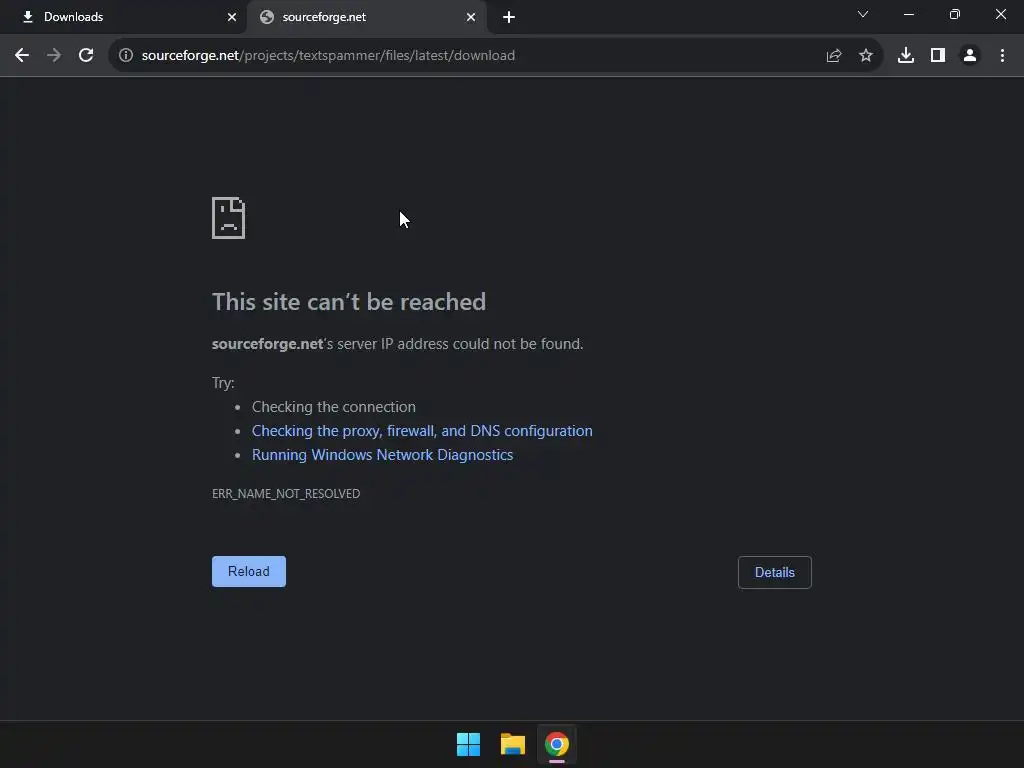The height and width of the screenshot is (768, 1024).
Task: Click the ERR_NAME_NOT_RESOLVED error code
Action: pyautogui.click(x=286, y=494)
